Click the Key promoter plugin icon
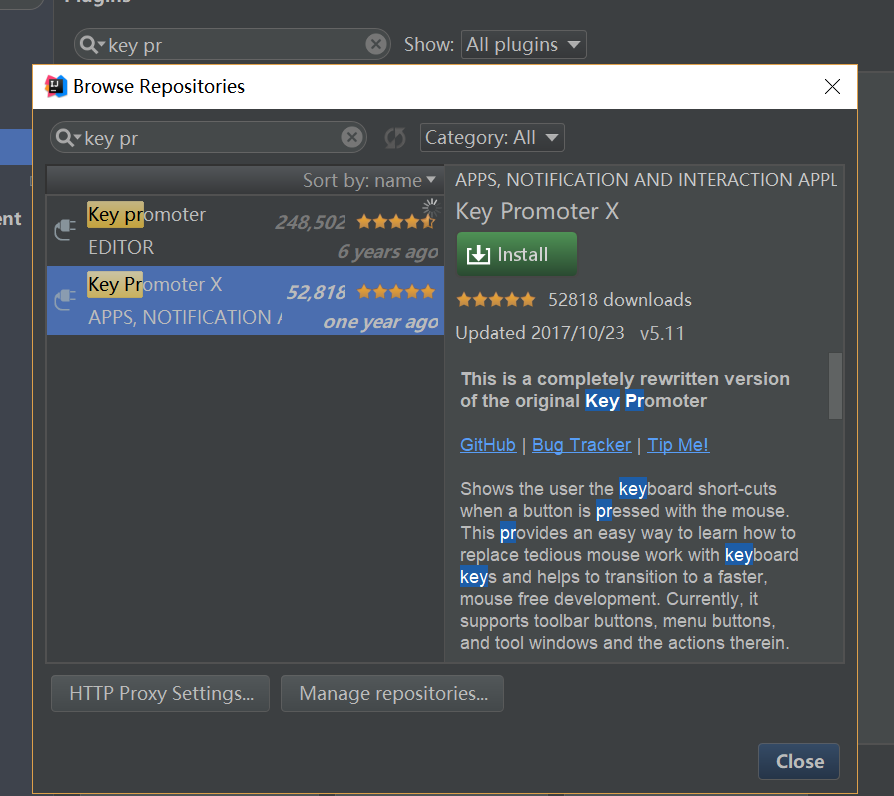This screenshot has height=796, width=894. pos(65,229)
